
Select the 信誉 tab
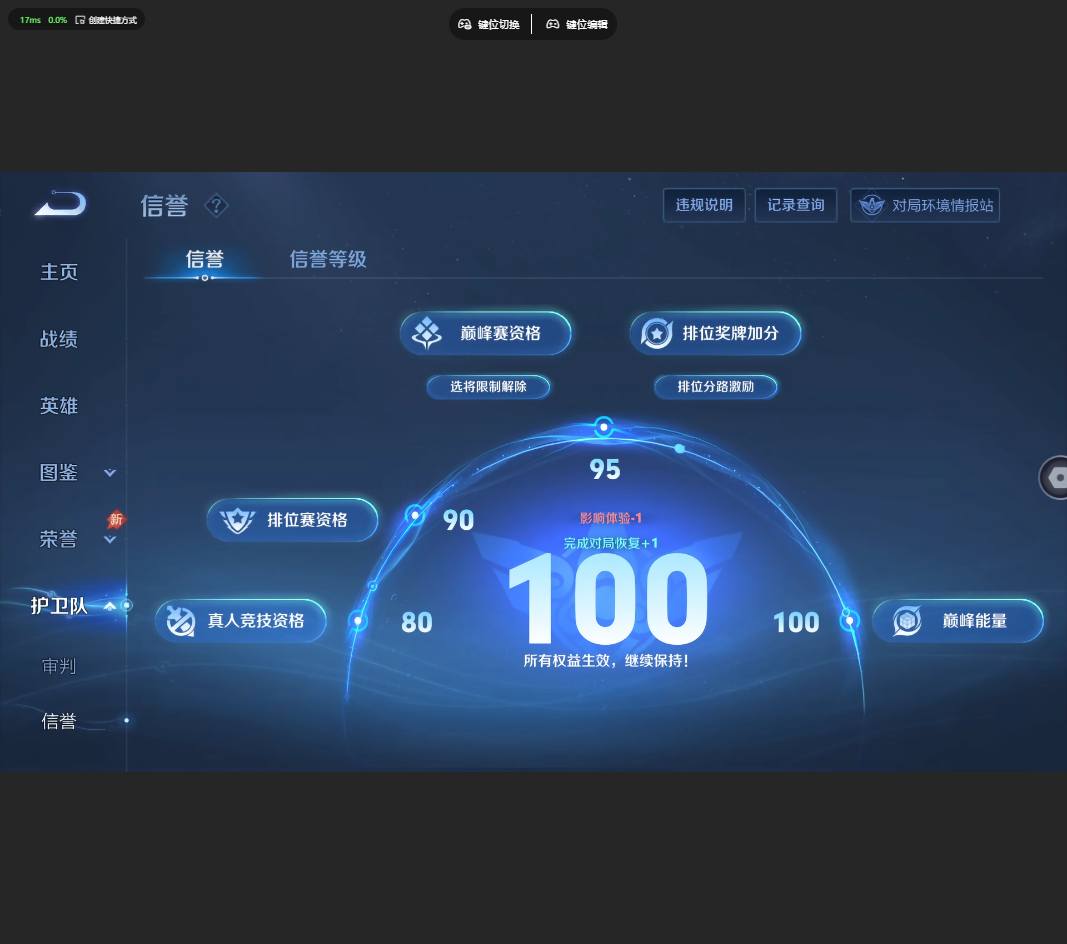(205, 259)
